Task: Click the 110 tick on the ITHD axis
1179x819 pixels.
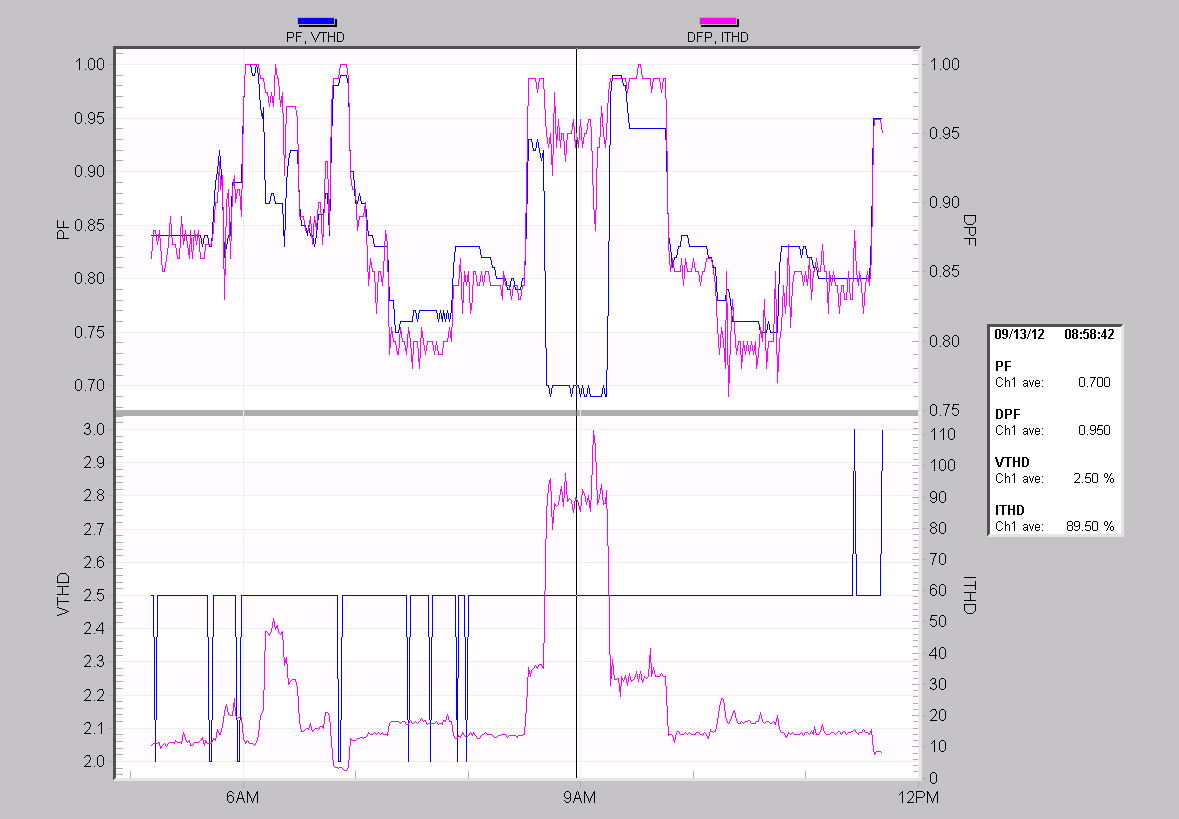Action: pyautogui.click(x=941, y=435)
